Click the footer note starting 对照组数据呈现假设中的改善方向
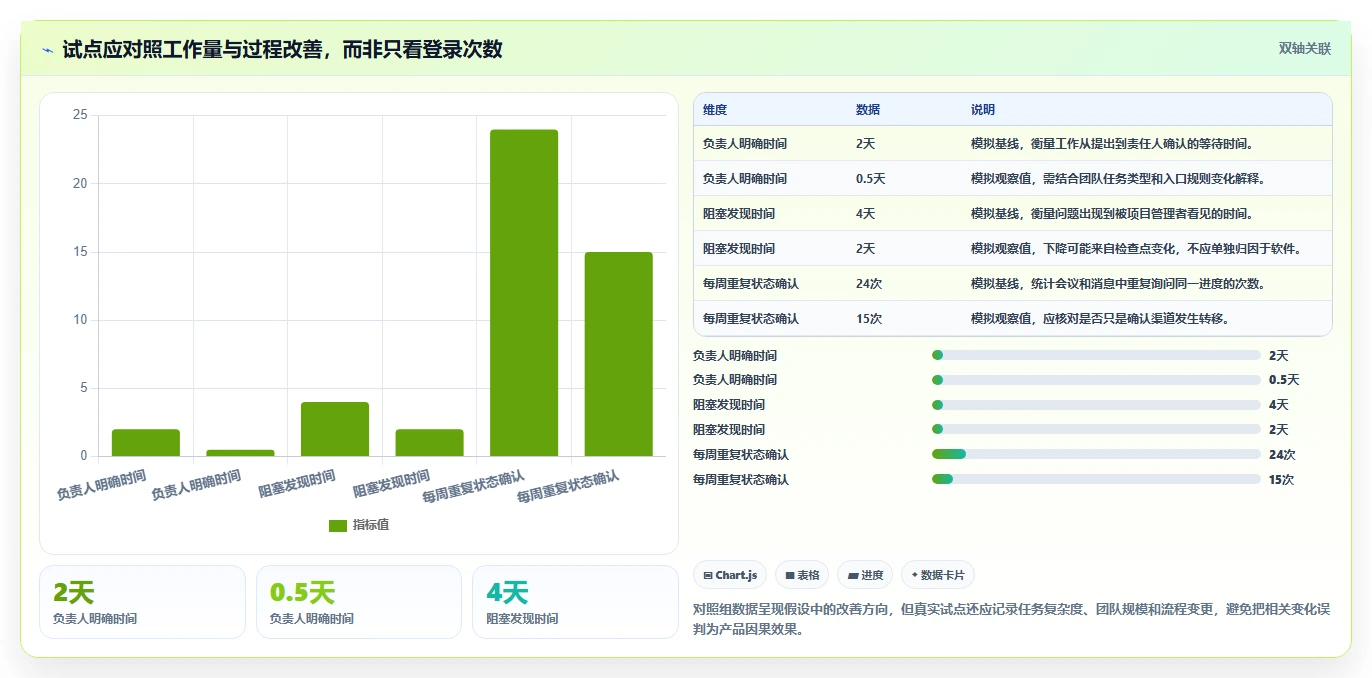 [1012, 619]
